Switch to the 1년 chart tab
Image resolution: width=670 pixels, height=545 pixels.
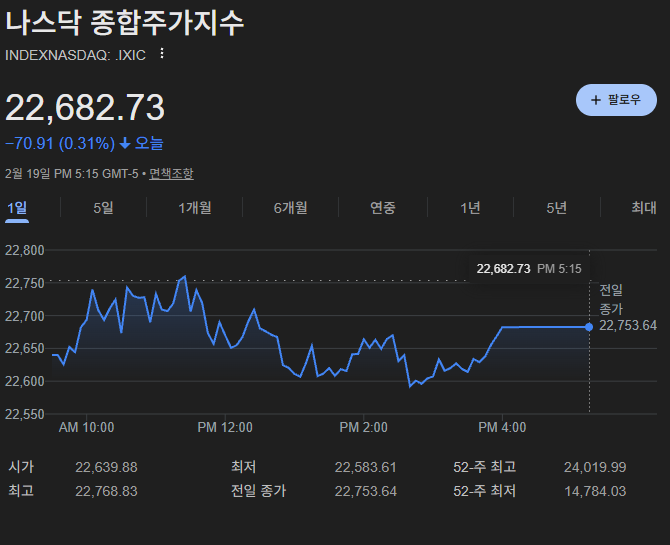pos(470,208)
